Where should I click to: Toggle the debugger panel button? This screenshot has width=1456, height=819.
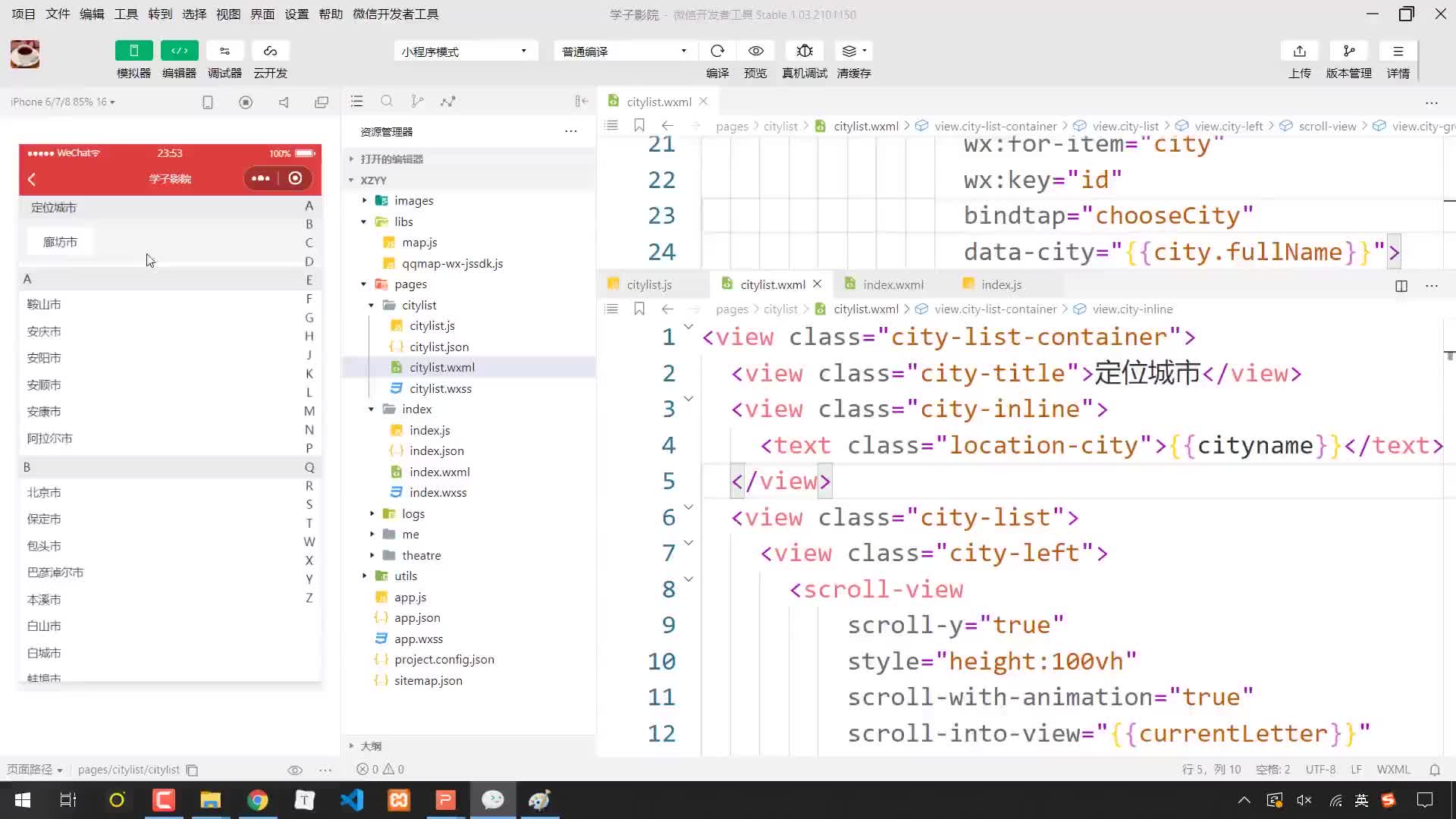tap(224, 51)
